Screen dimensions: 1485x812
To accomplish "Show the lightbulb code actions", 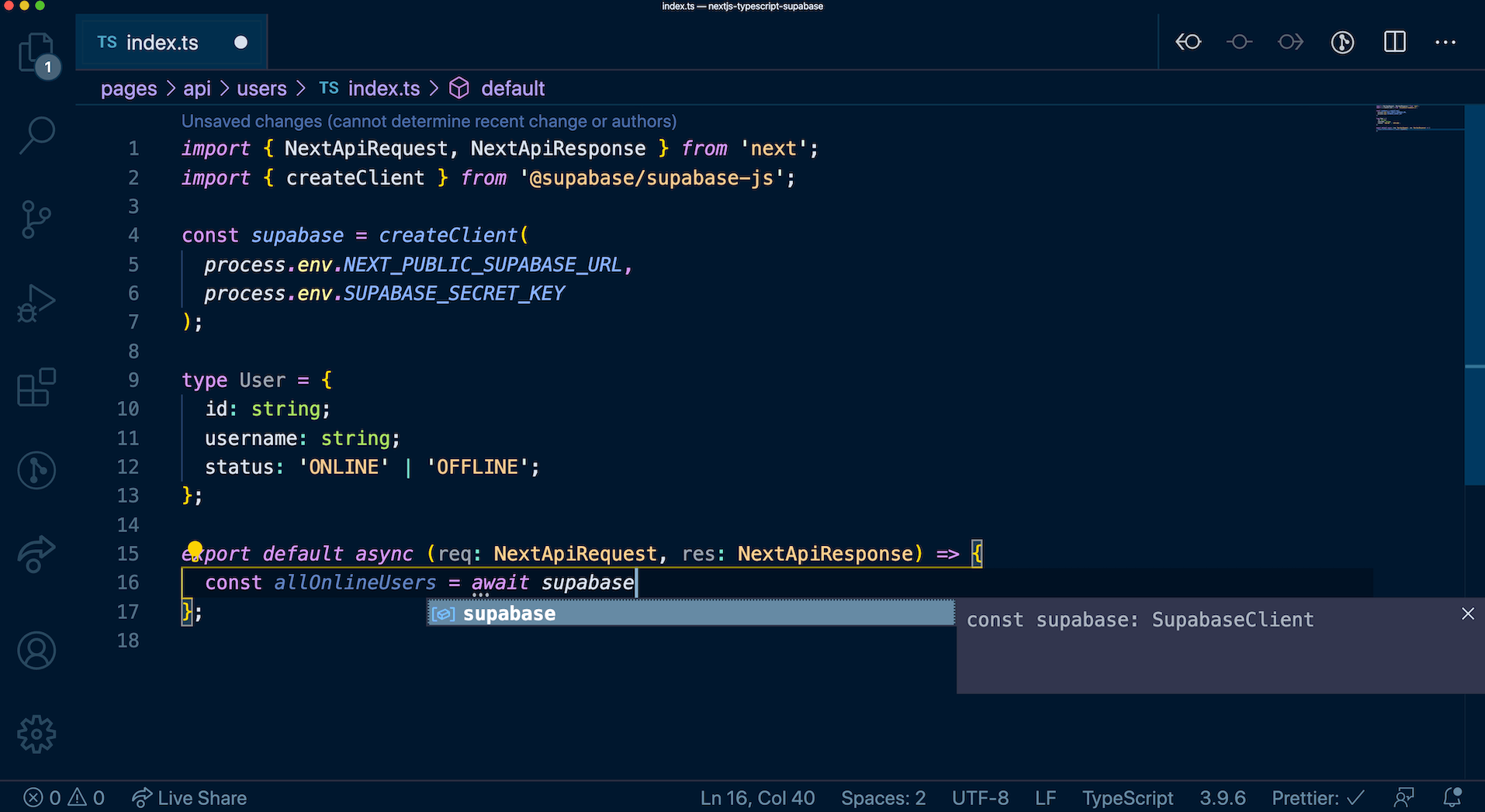I will point(195,550).
